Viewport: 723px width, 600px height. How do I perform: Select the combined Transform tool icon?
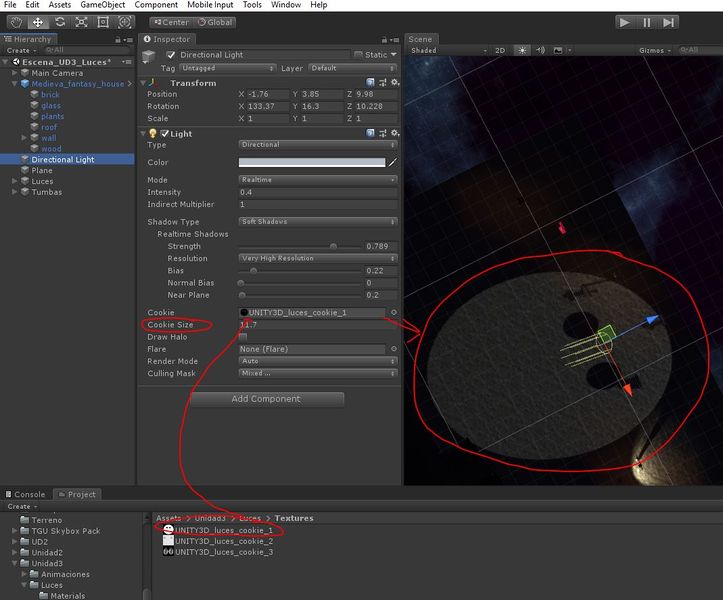(124, 22)
